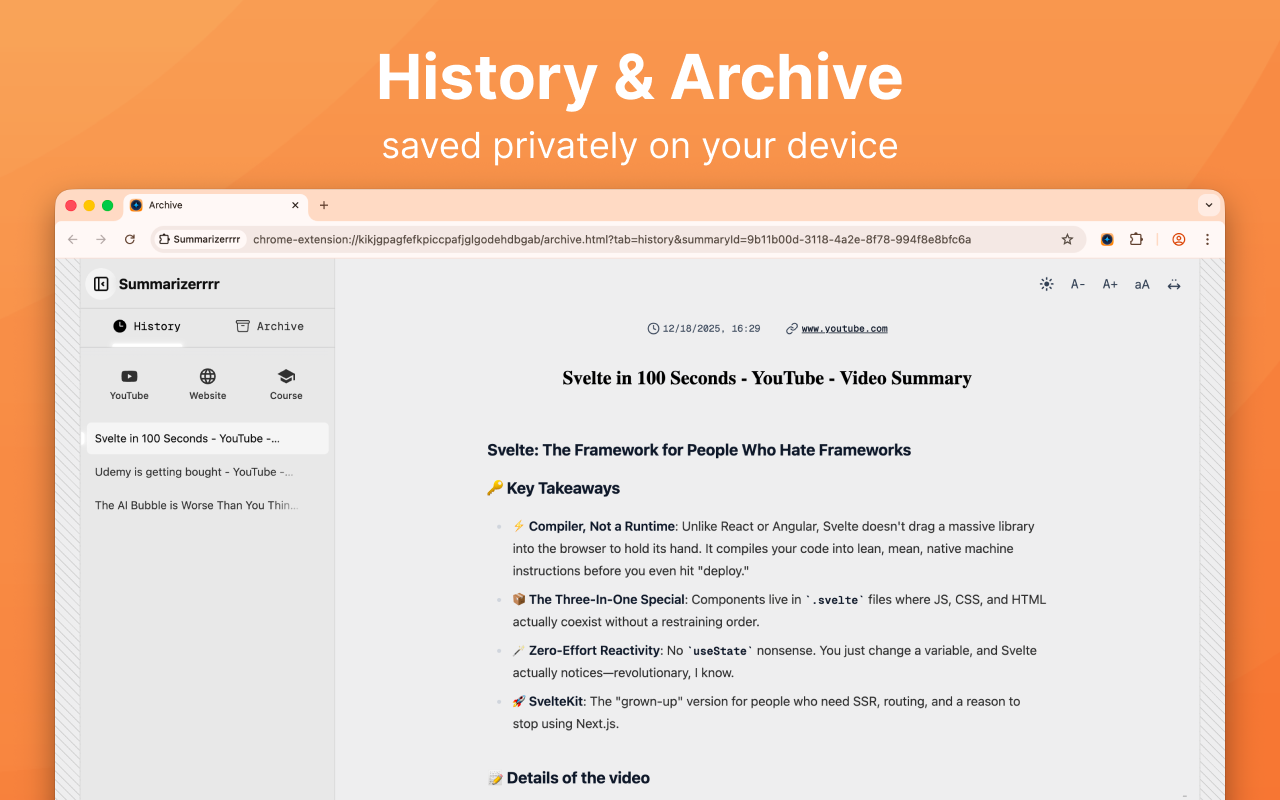This screenshot has height=800, width=1280.
Task: Expand the tab search chevron dropdown
Action: tap(1209, 205)
